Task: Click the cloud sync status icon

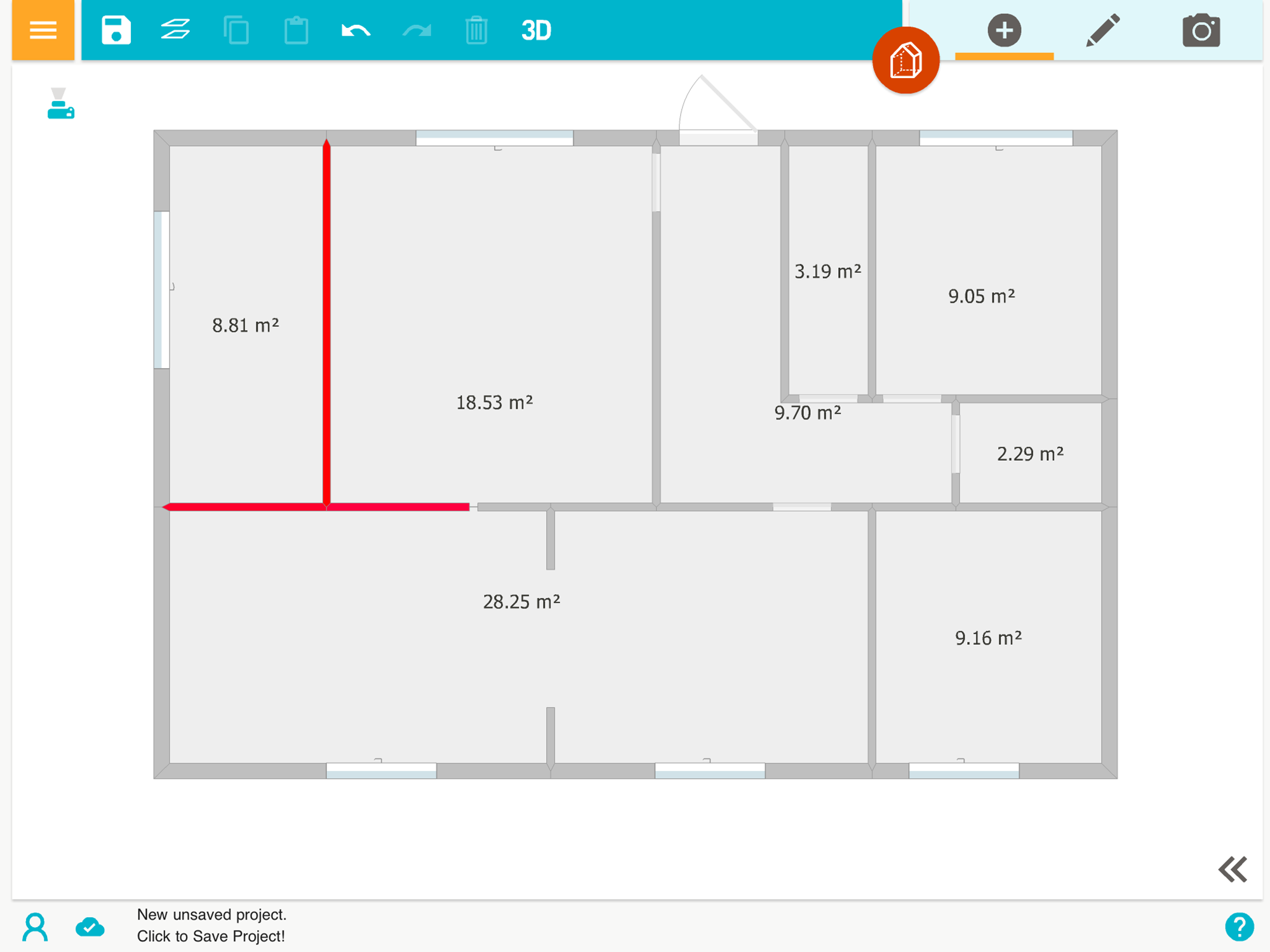Action: [90, 927]
